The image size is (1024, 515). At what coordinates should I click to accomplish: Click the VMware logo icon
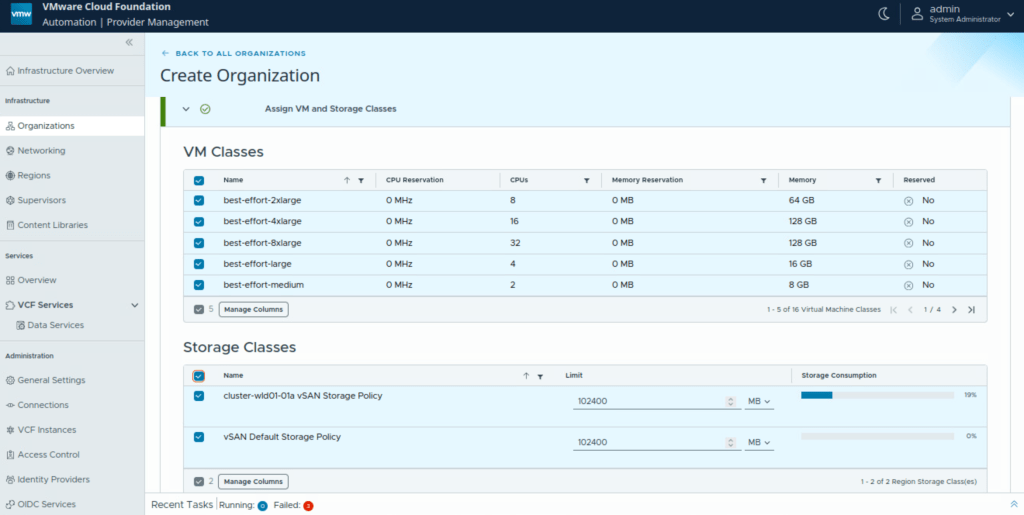click(20, 14)
